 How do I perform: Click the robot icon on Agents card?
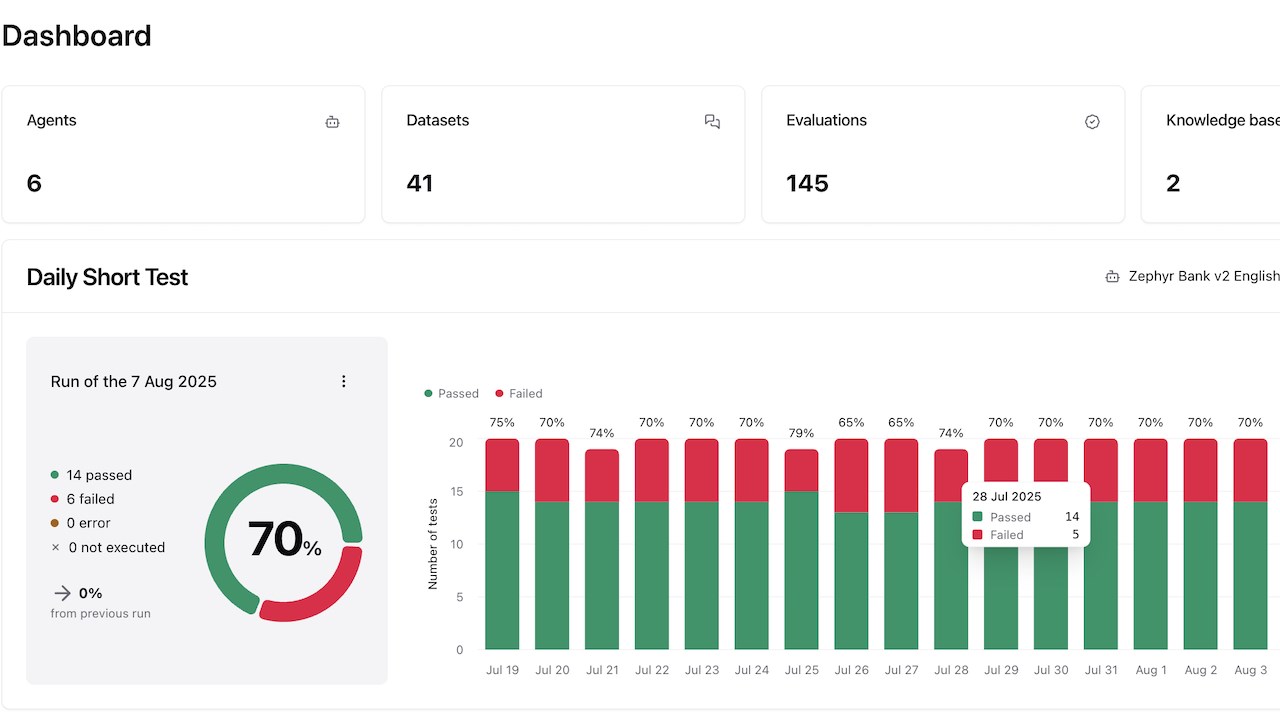[332, 122]
